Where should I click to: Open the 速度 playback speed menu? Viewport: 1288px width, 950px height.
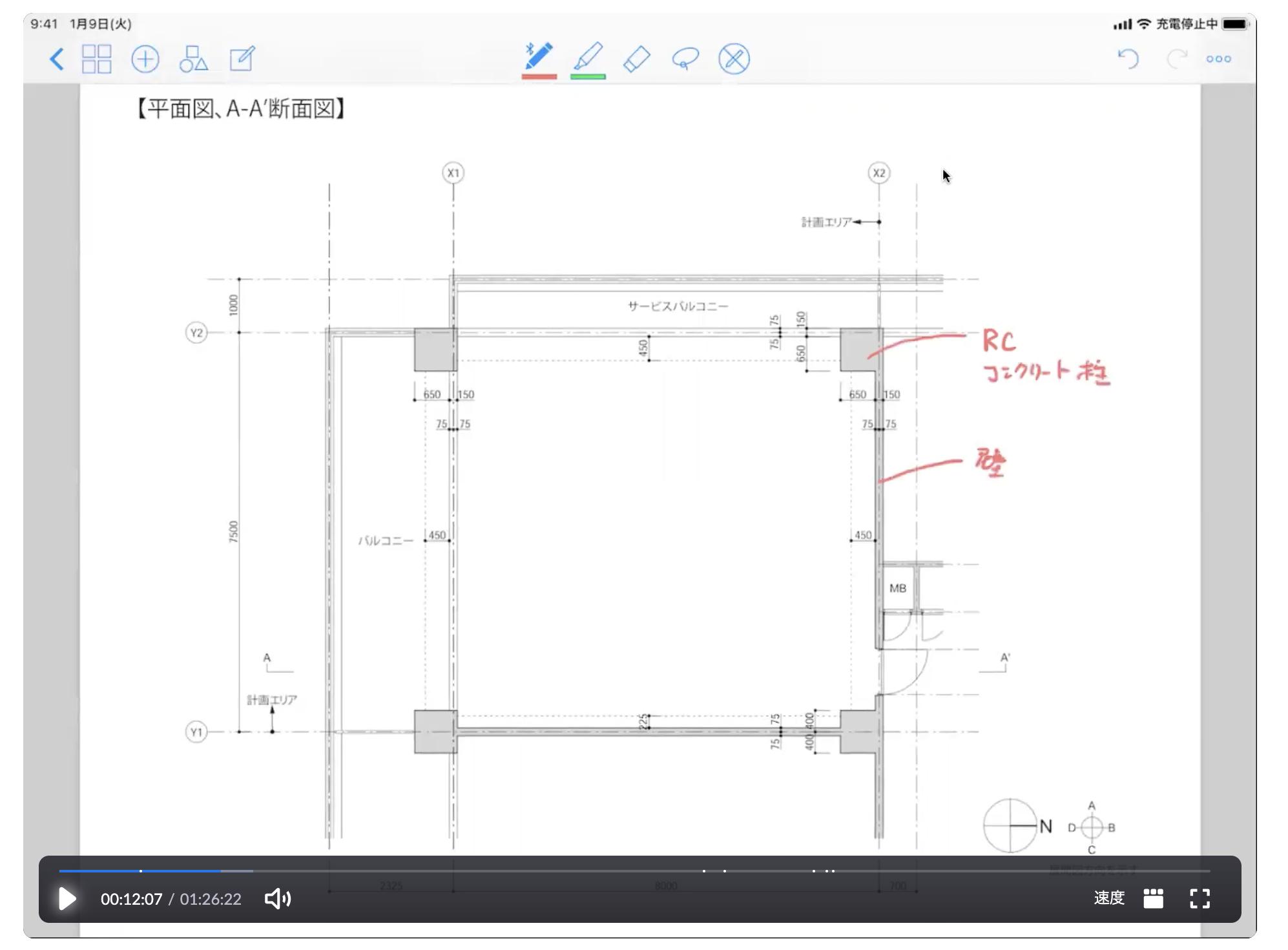point(1109,898)
